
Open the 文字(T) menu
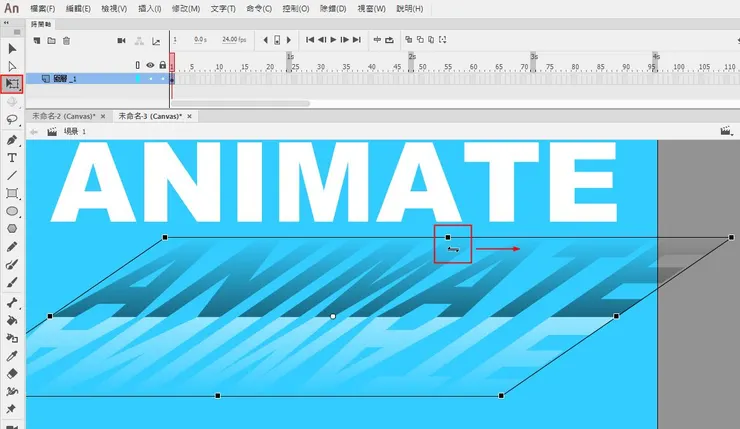tap(223, 8)
